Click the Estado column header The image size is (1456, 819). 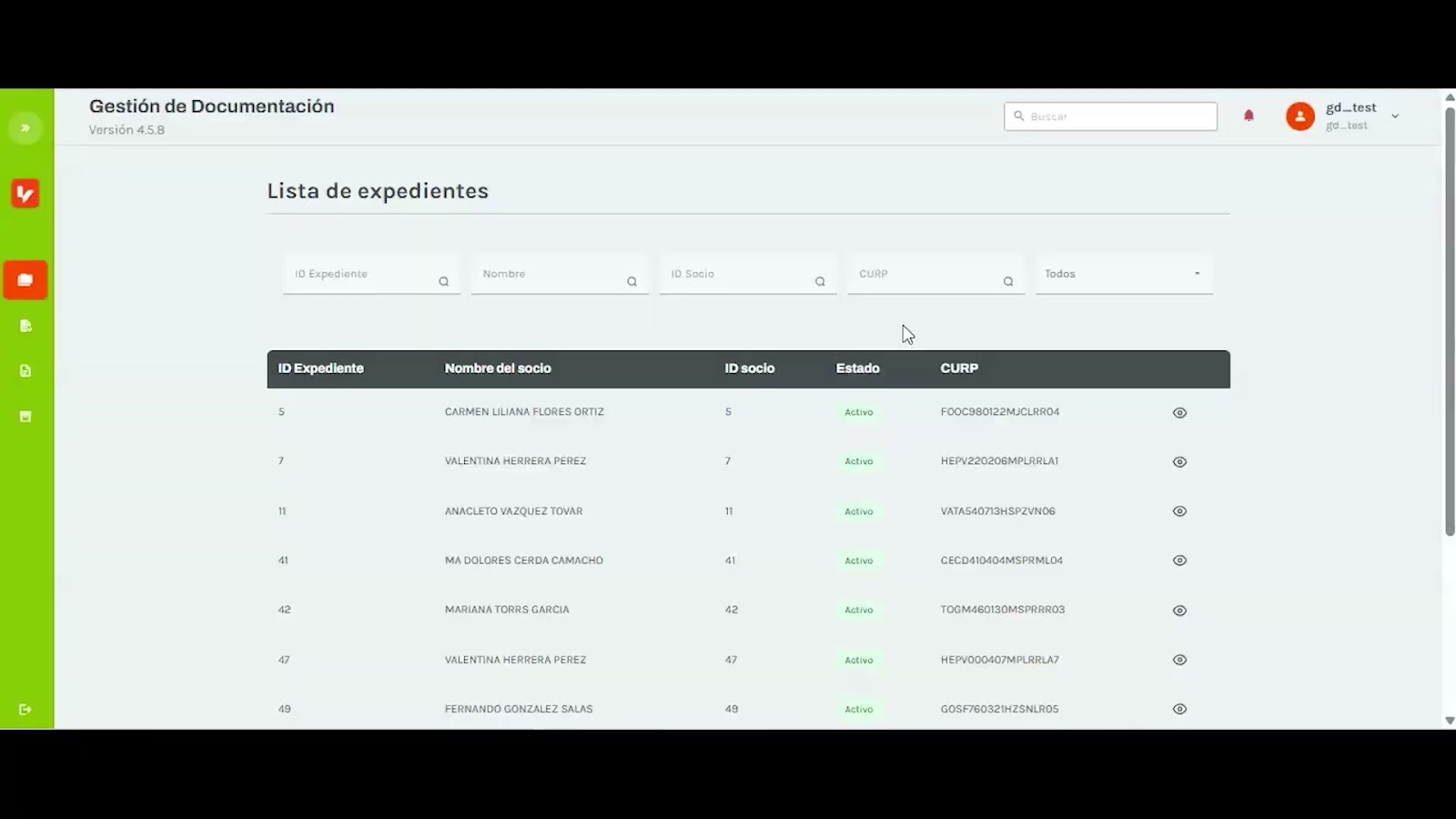click(858, 369)
